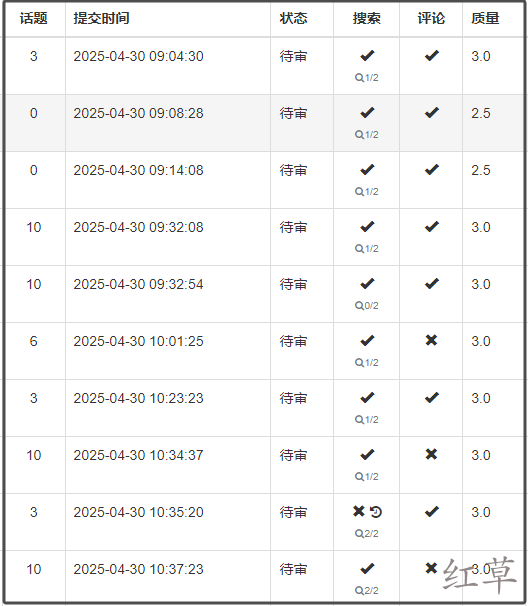
Task: Sort by the 质量 column header
Action: pos(485,19)
